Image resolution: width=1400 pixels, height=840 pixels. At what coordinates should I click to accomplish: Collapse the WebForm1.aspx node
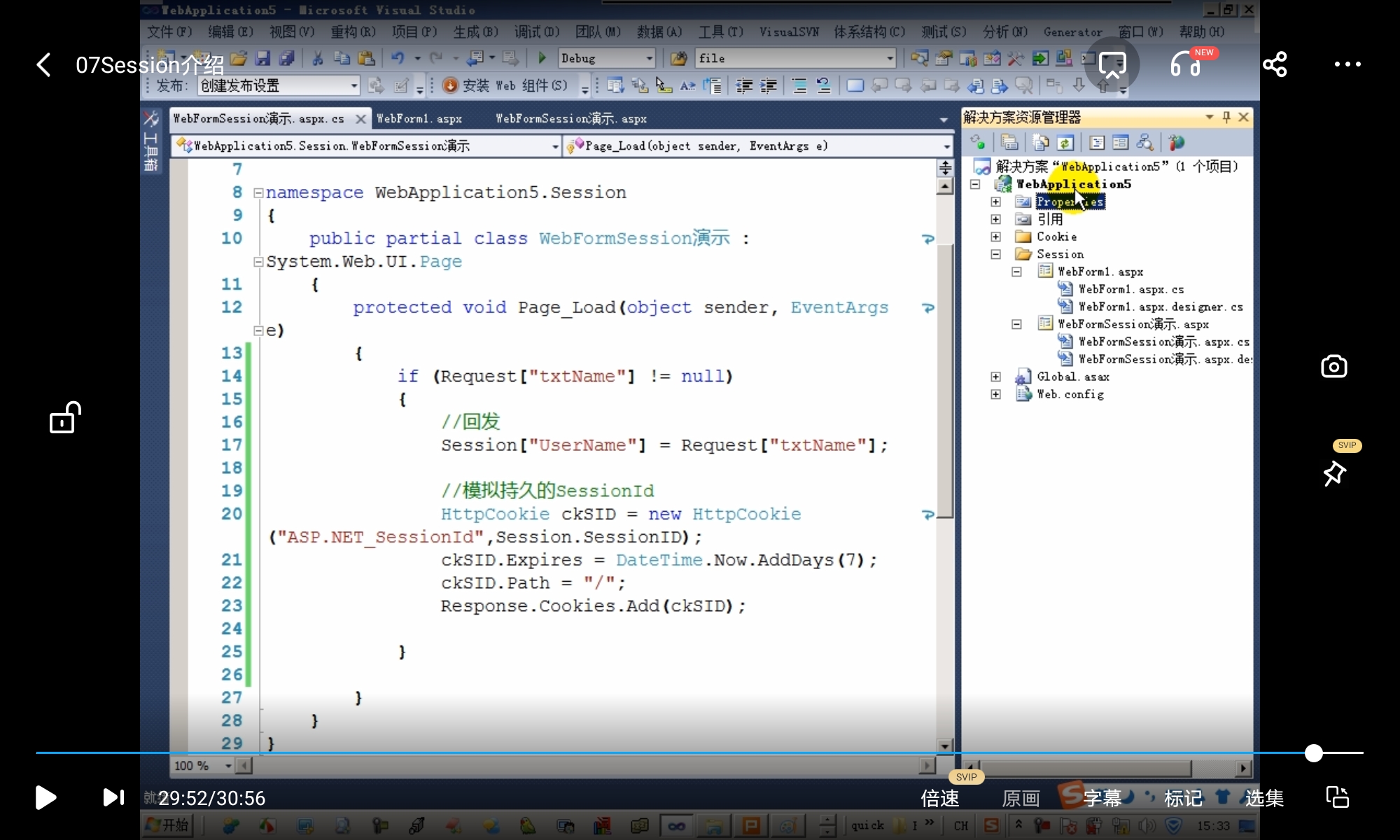[x=1016, y=272]
